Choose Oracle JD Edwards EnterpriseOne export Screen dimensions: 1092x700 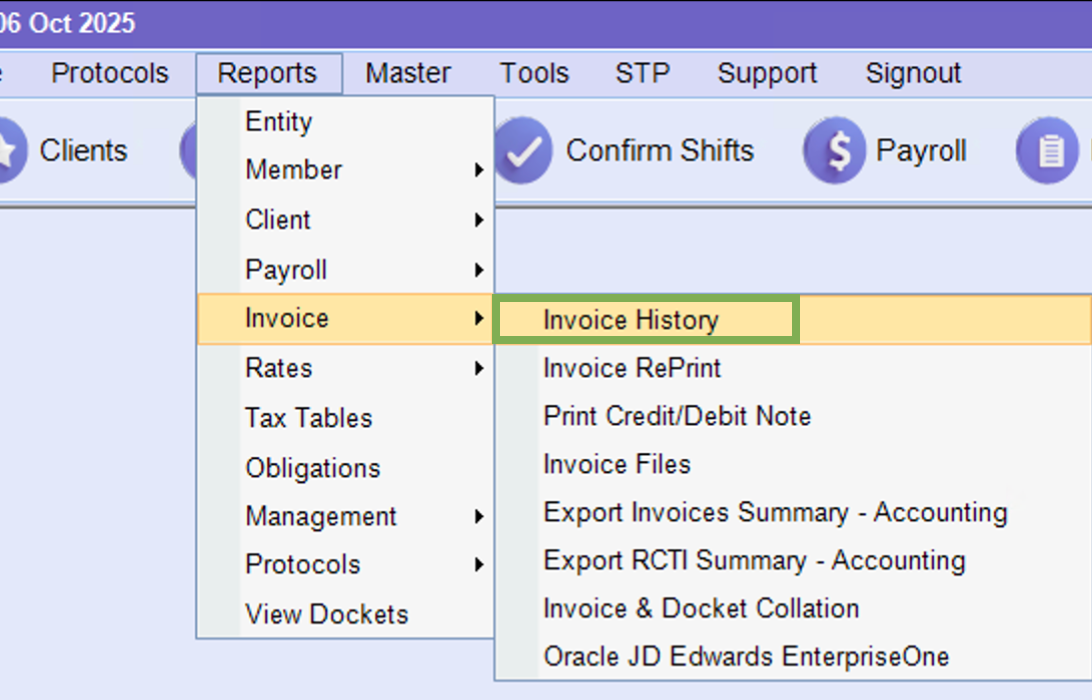(x=746, y=656)
